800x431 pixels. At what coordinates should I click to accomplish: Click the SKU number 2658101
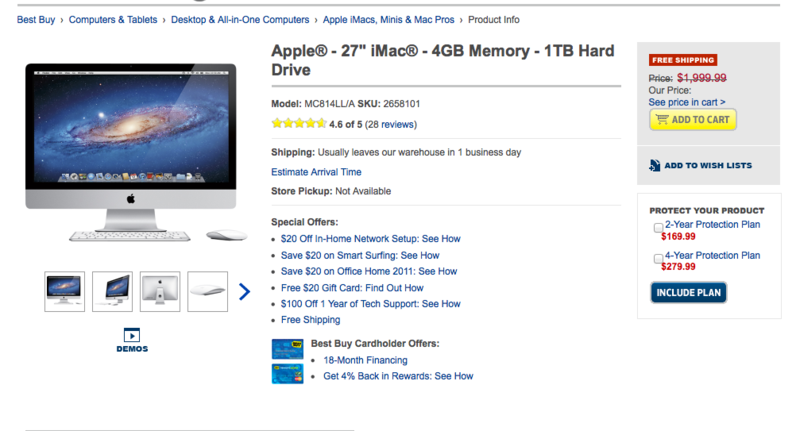[402, 104]
